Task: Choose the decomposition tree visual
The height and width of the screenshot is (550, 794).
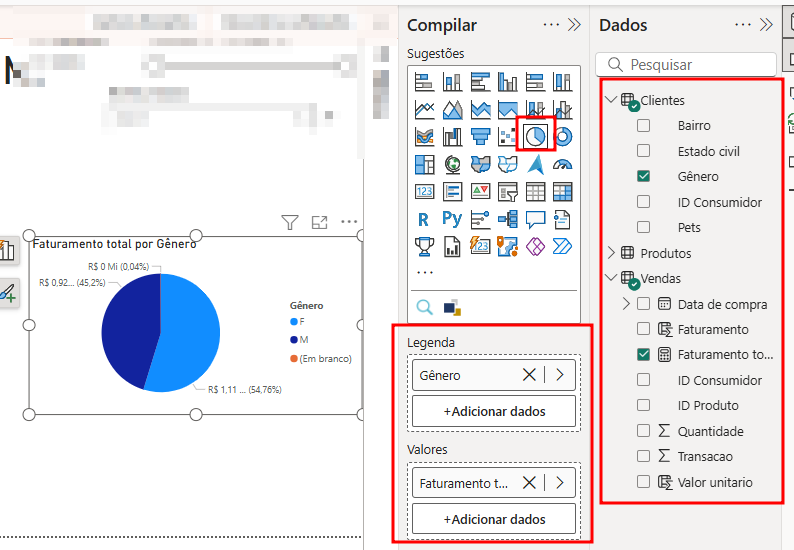Action: point(507,219)
